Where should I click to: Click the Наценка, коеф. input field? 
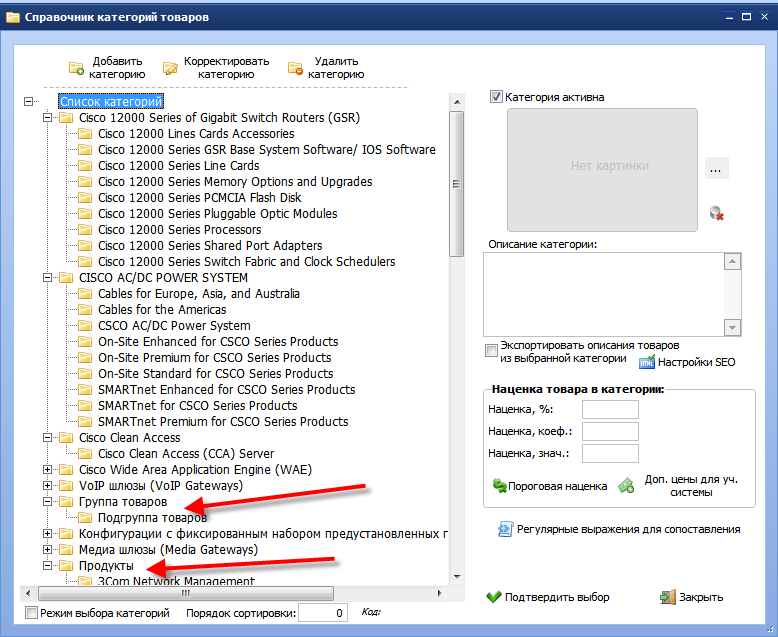(x=610, y=432)
